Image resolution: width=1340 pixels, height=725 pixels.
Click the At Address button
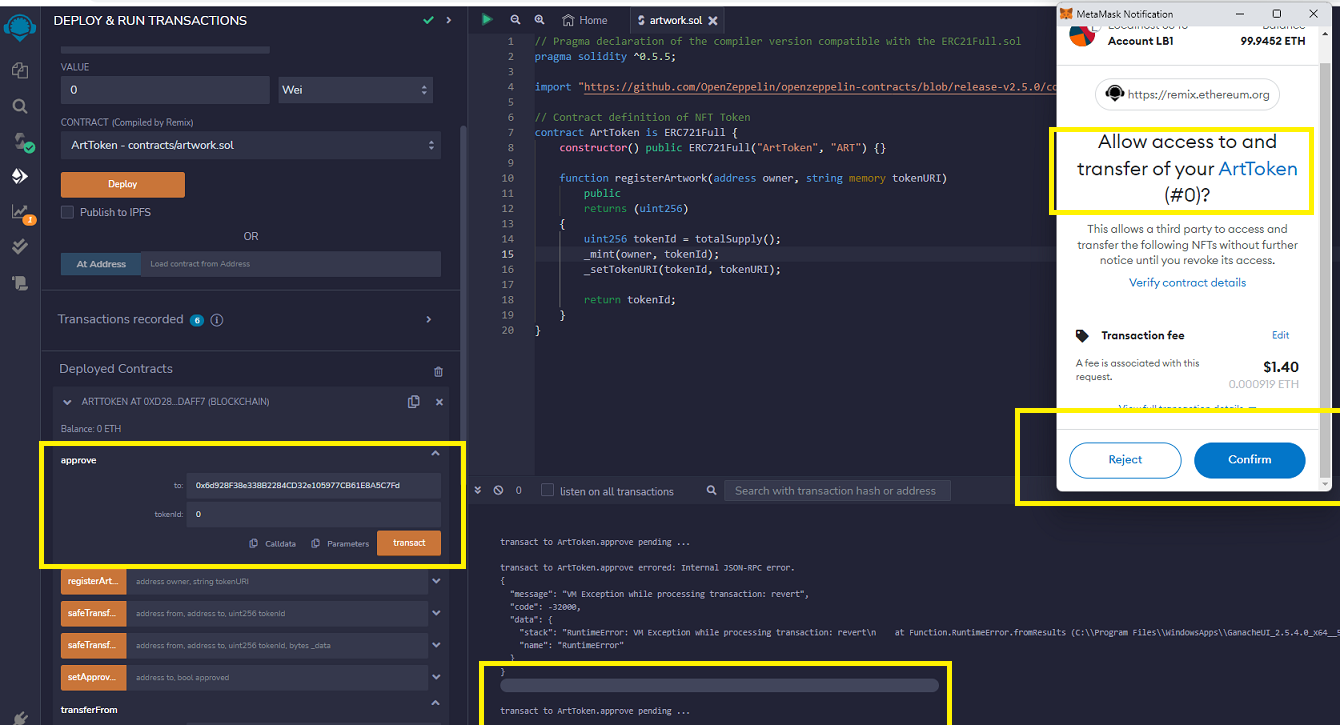pyautogui.click(x=101, y=264)
